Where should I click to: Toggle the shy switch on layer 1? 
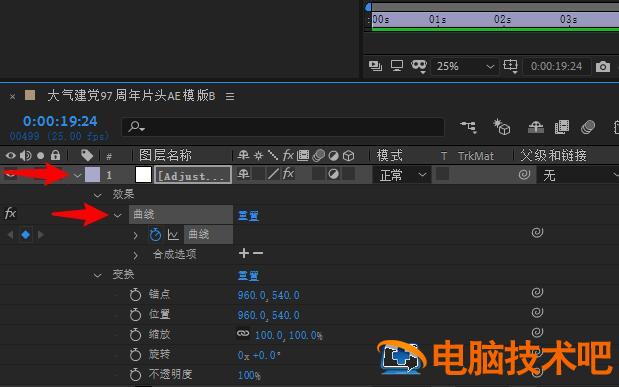point(243,174)
